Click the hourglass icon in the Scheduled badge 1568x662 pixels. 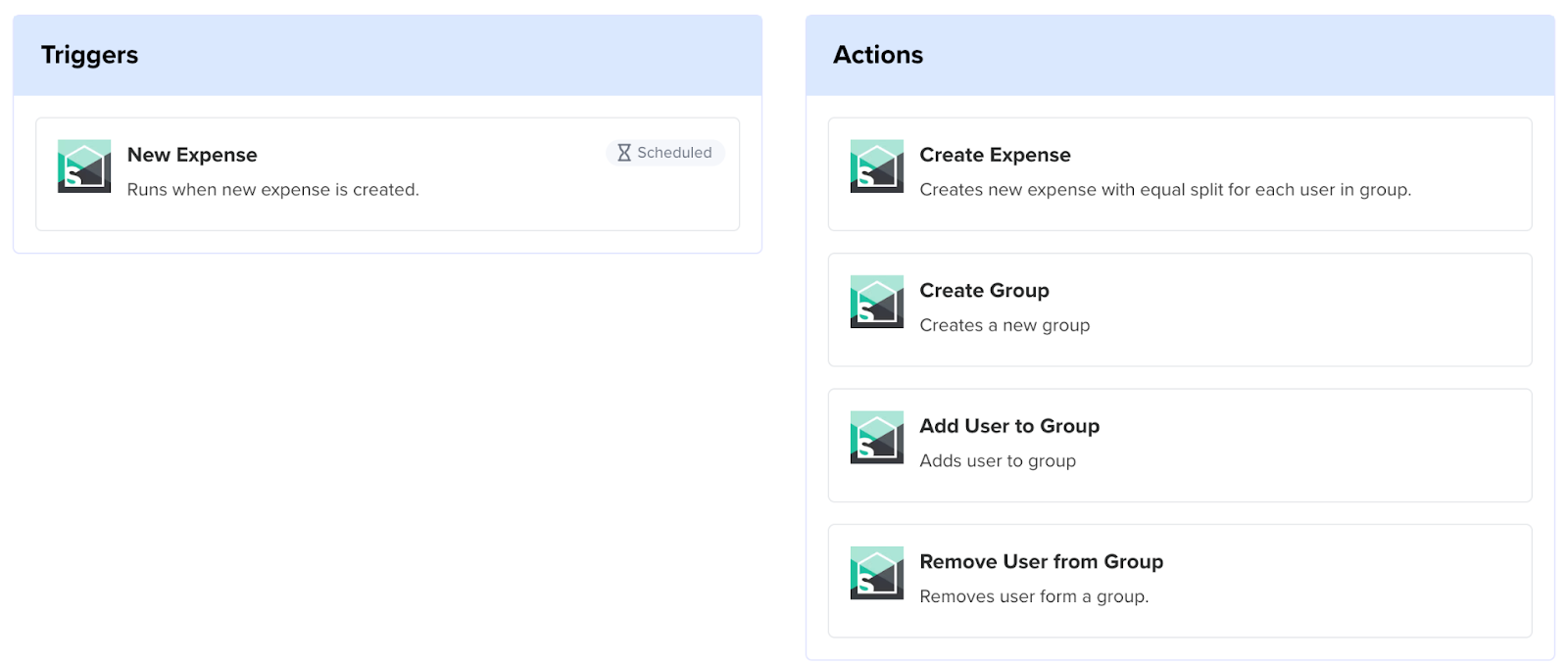(x=624, y=153)
